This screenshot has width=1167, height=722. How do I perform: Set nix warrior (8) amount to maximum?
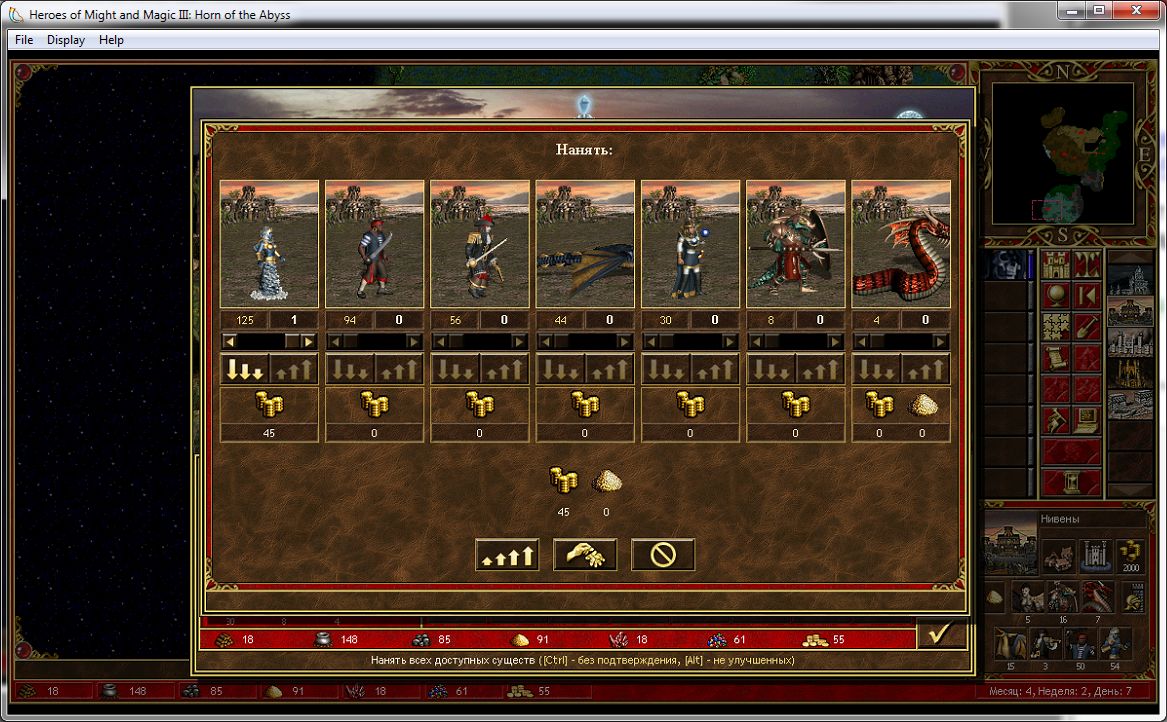pyautogui.click(x=820, y=369)
